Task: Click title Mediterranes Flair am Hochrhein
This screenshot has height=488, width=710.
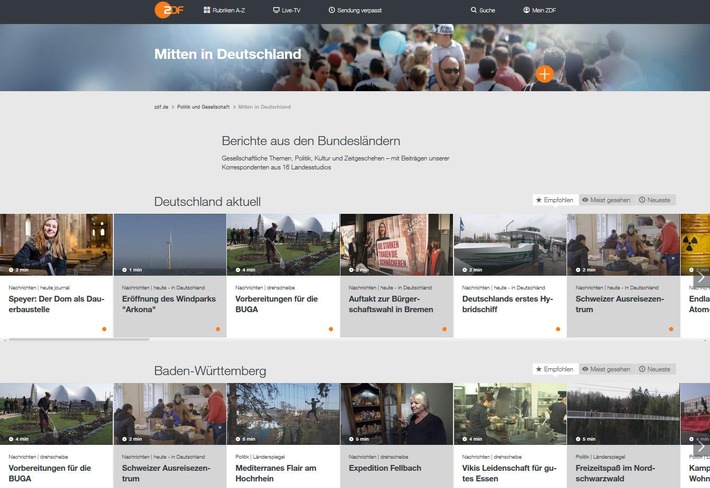Action: pos(276,474)
